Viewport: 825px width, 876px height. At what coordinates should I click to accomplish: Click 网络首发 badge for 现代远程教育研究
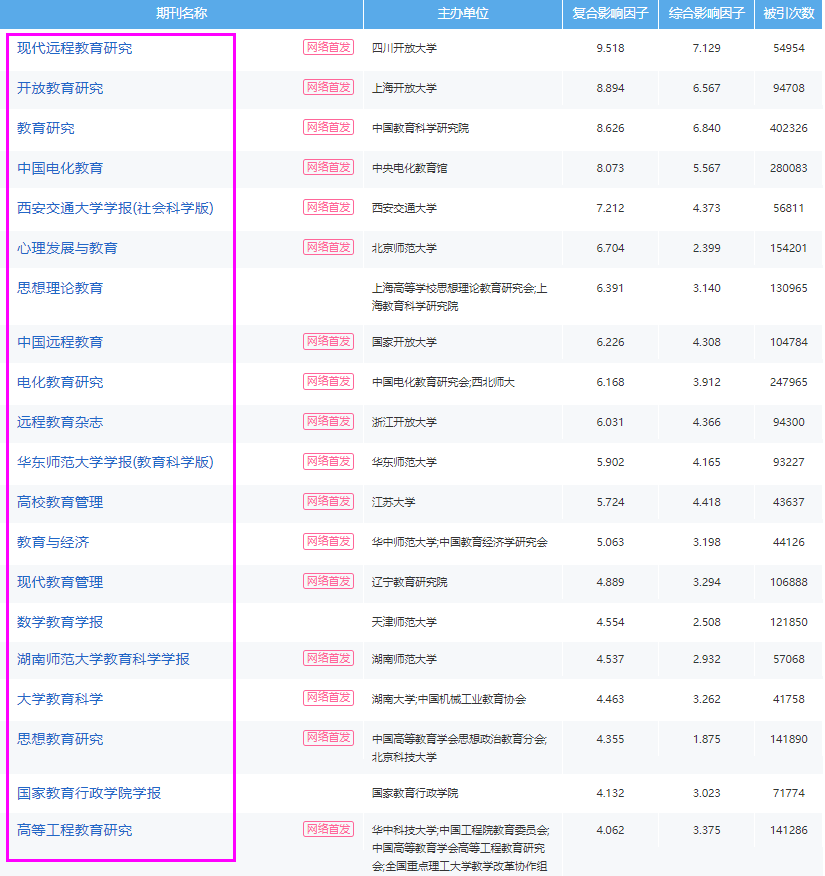point(328,47)
